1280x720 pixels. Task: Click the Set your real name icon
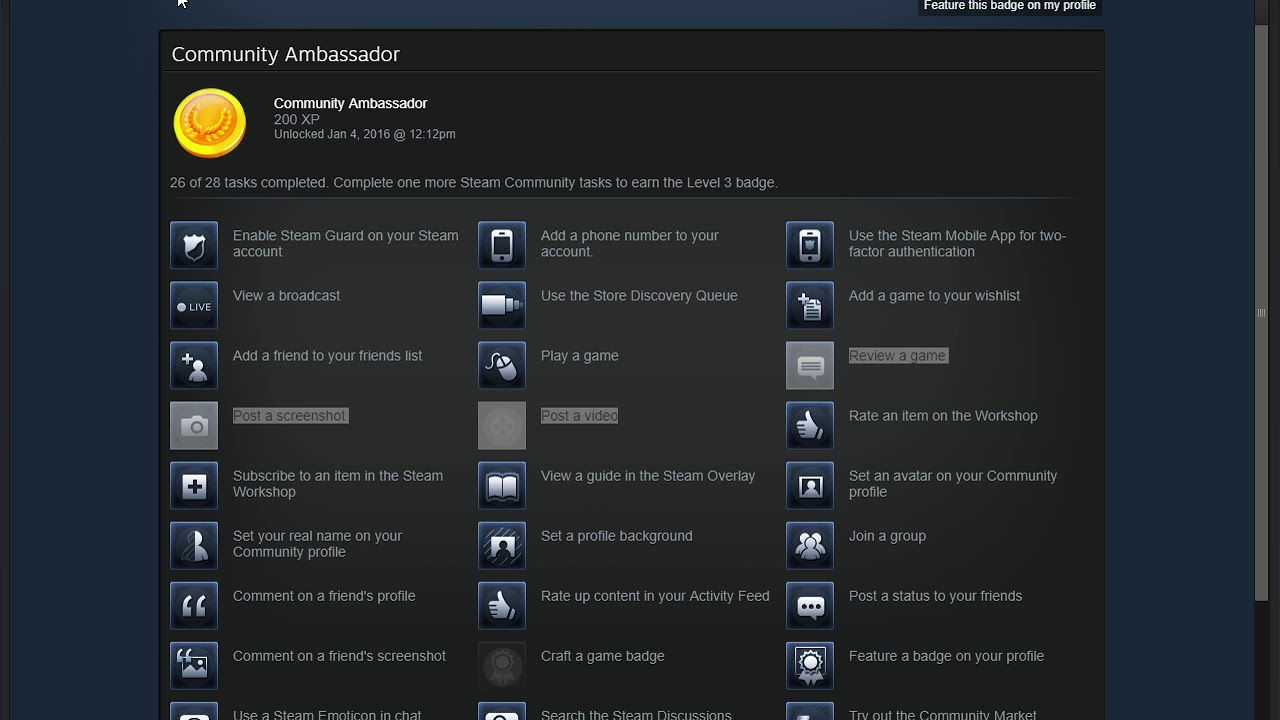194,546
